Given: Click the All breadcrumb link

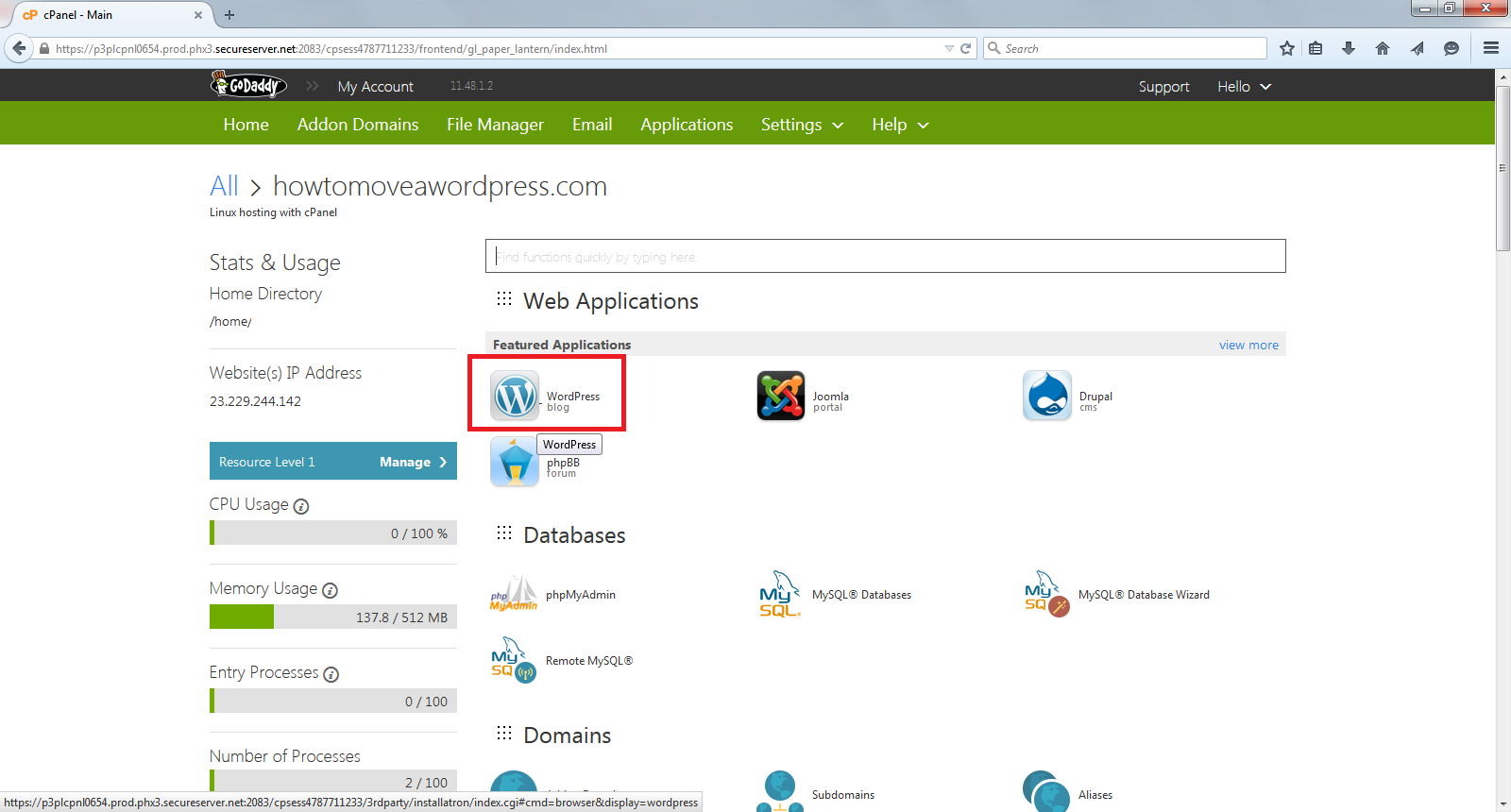Looking at the screenshot, I should click(x=224, y=186).
